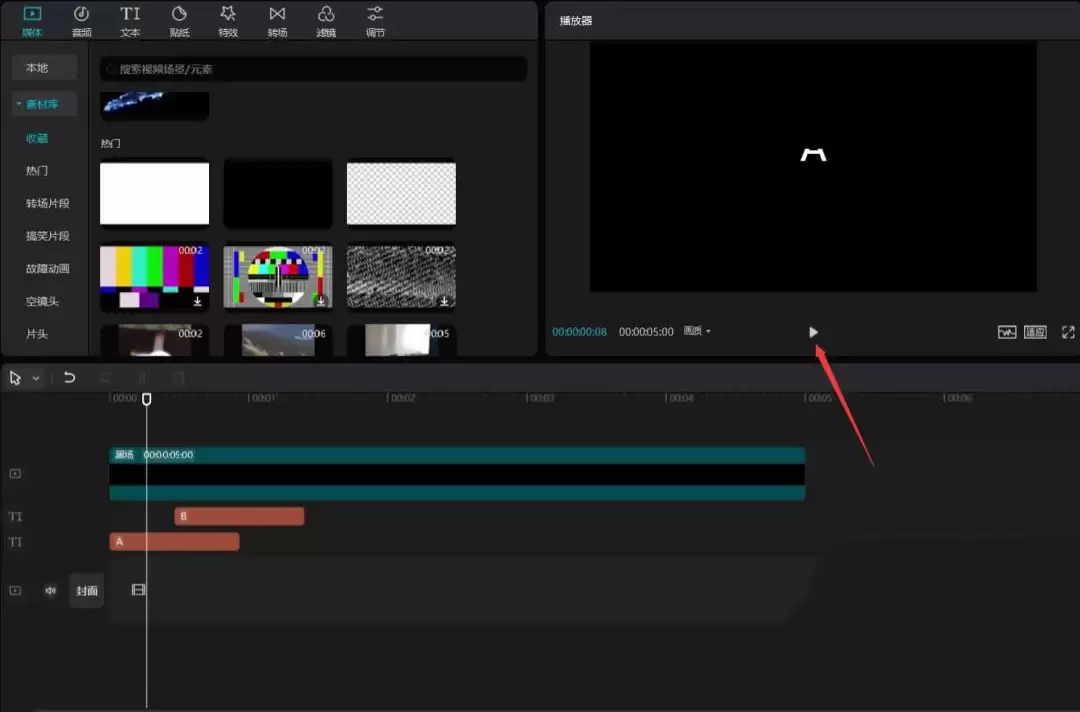Click the search materials input field
The height and width of the screenshot is (712, 1080).
point(314,69)
